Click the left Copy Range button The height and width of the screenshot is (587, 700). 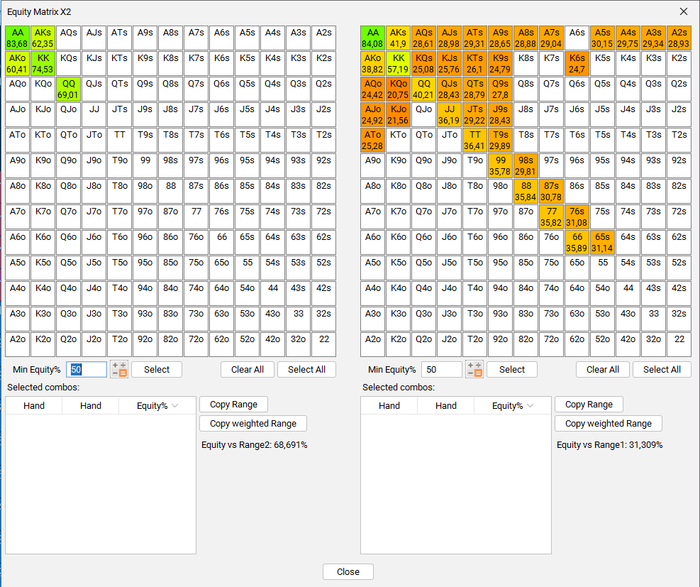tap(233, 404)
